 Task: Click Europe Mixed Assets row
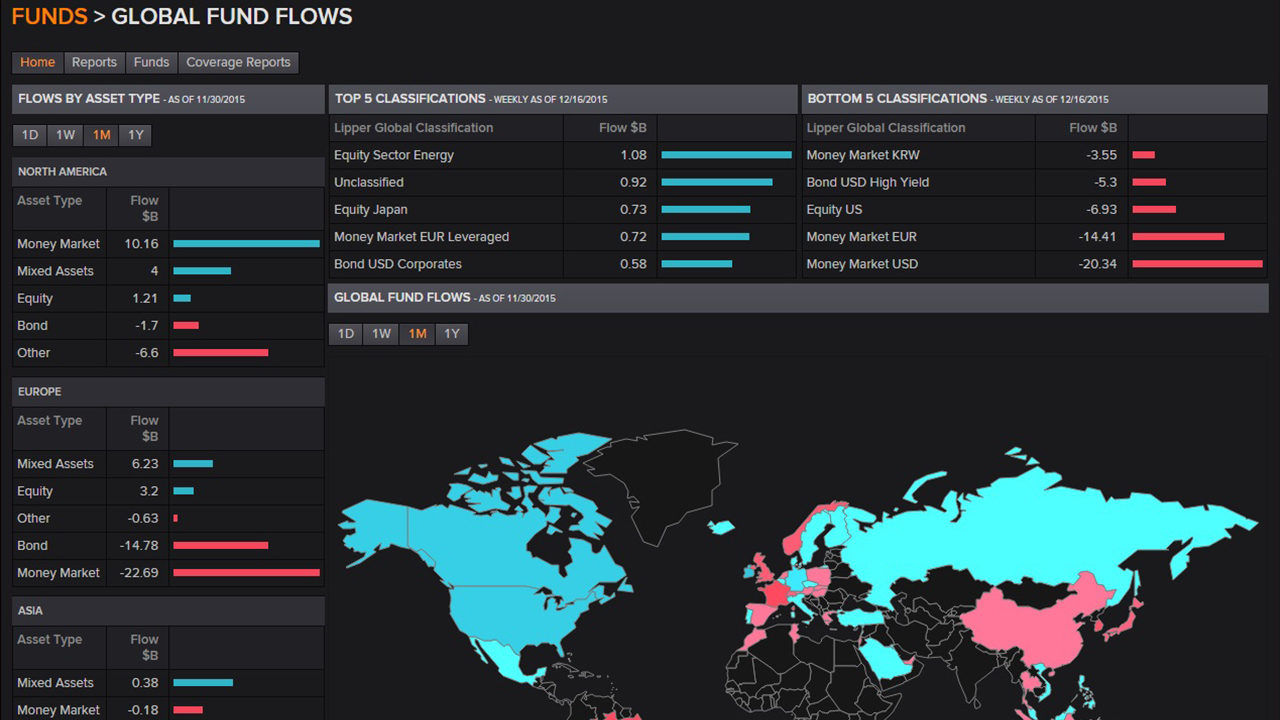(168, 464)
